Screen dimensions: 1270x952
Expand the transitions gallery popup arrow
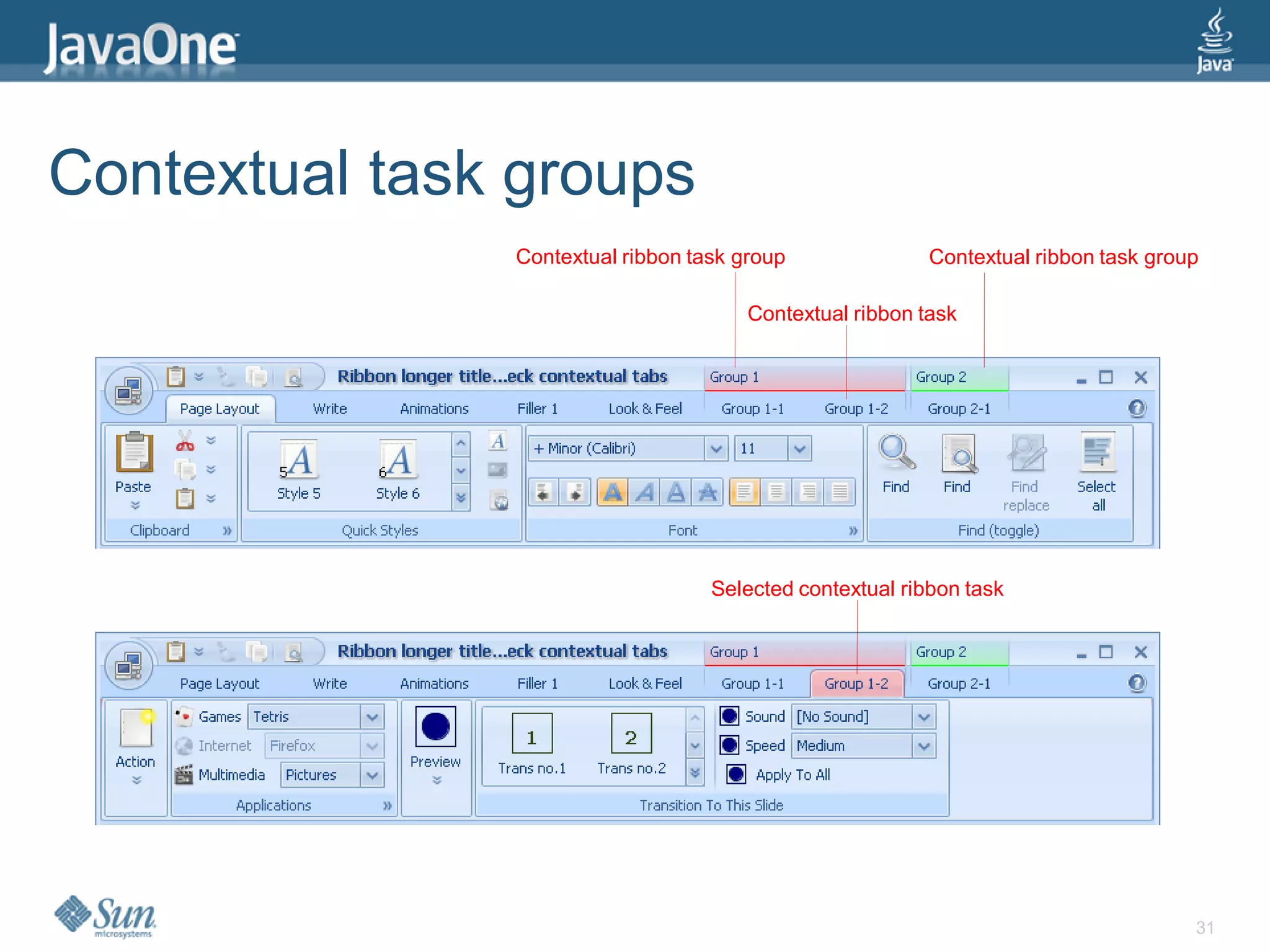695,773
